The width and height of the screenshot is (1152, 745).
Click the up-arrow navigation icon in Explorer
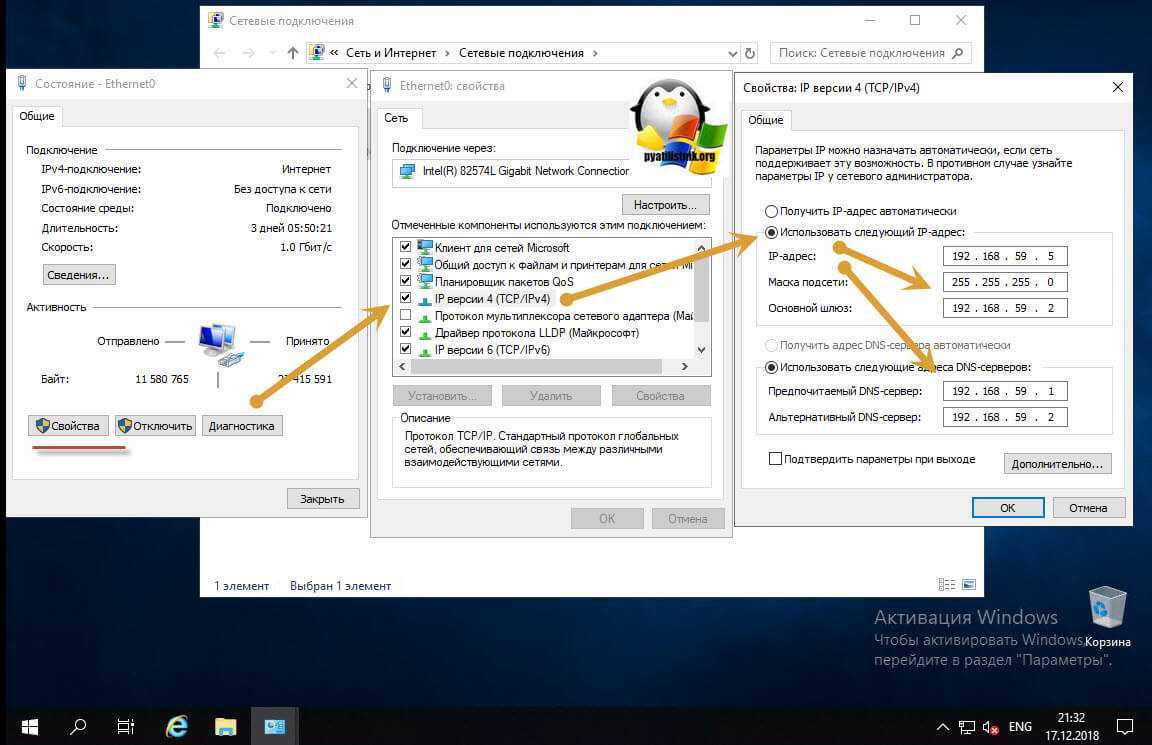pos(292,53)
